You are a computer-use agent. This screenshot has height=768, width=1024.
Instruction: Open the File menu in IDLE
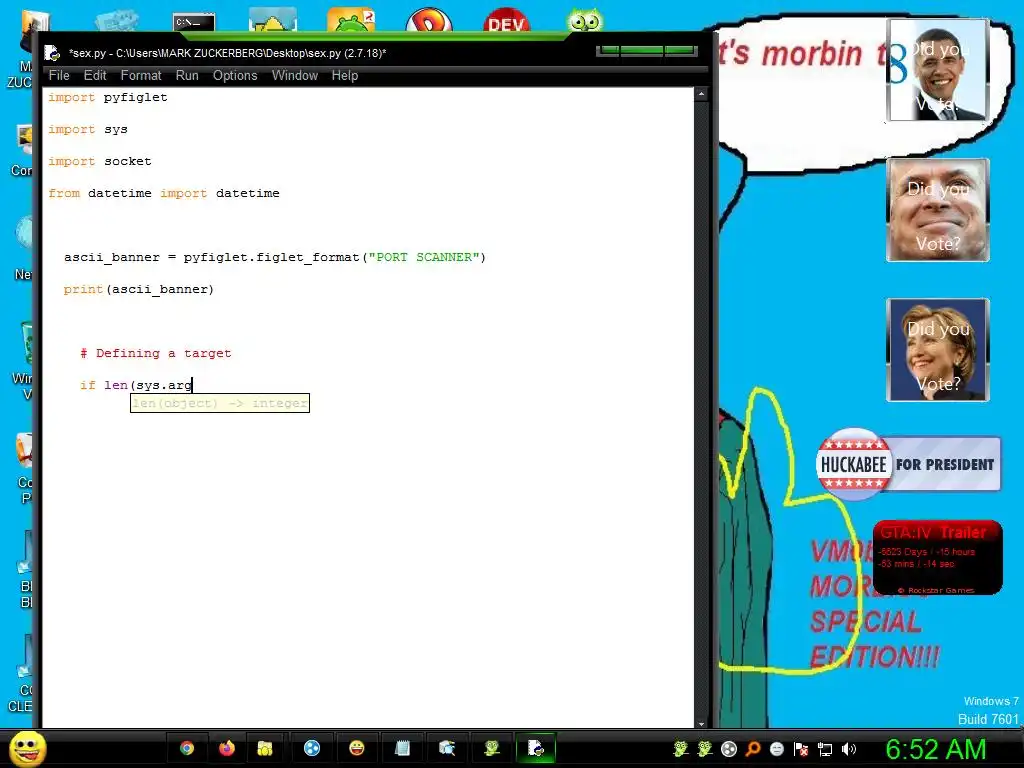[x=59, y=76]
